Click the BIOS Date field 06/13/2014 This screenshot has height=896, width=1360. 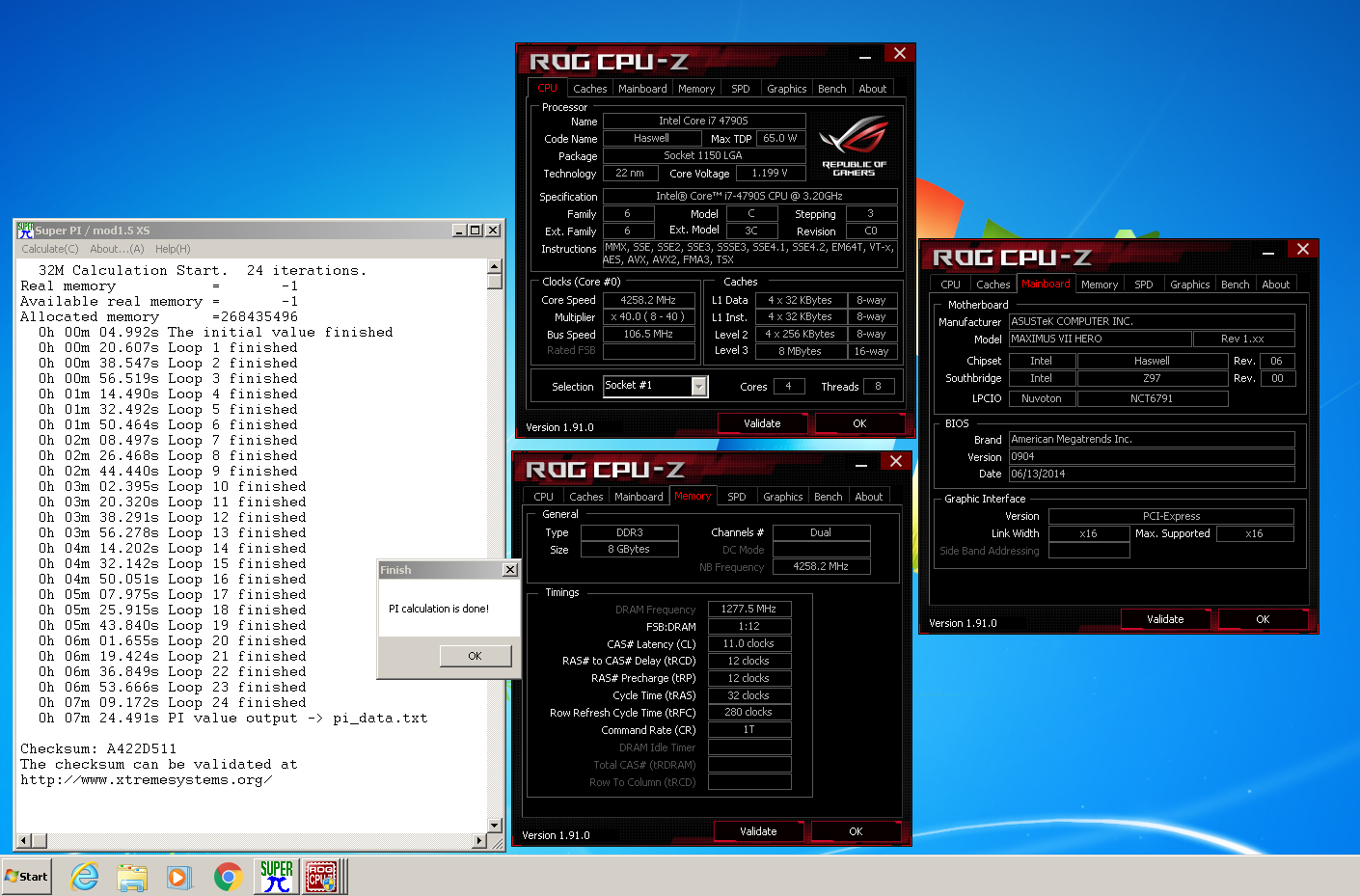[x=1152, y=474]
